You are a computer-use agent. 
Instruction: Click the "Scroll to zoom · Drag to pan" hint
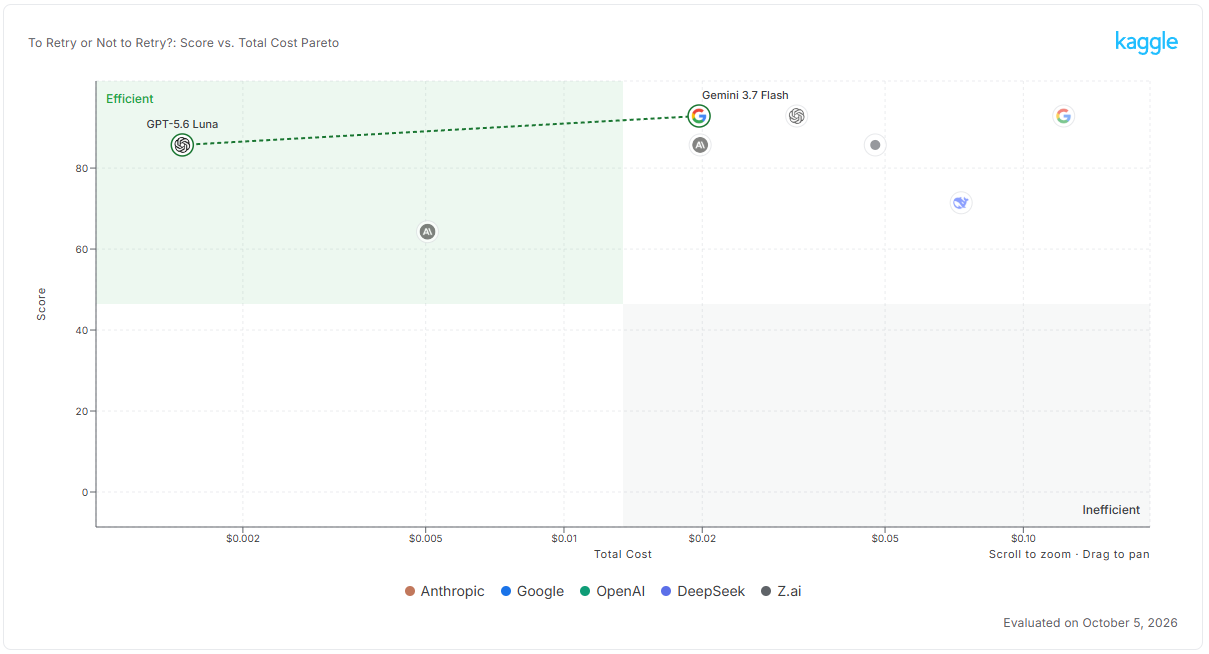tap(1069, 554)
